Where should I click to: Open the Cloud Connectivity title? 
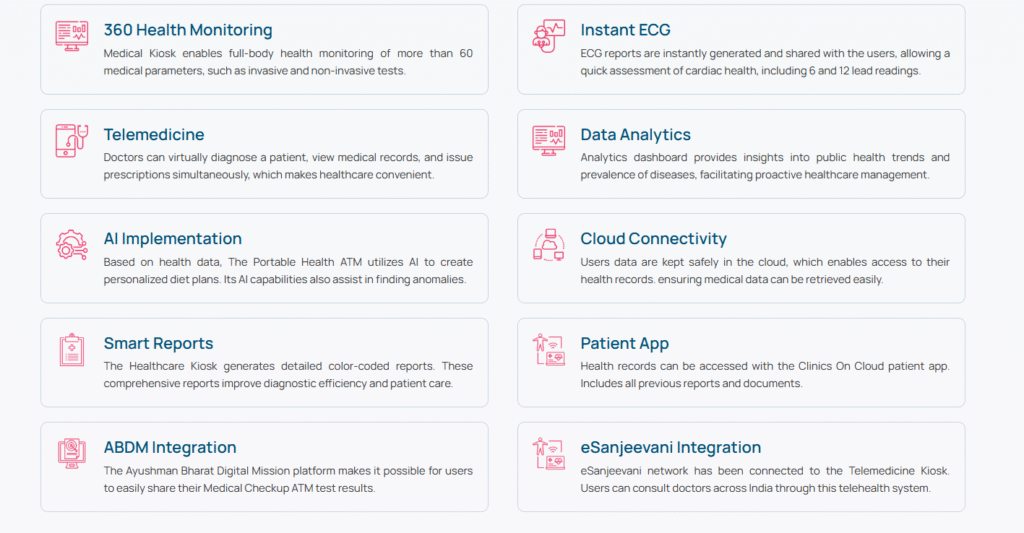click(x=653, y=239)
